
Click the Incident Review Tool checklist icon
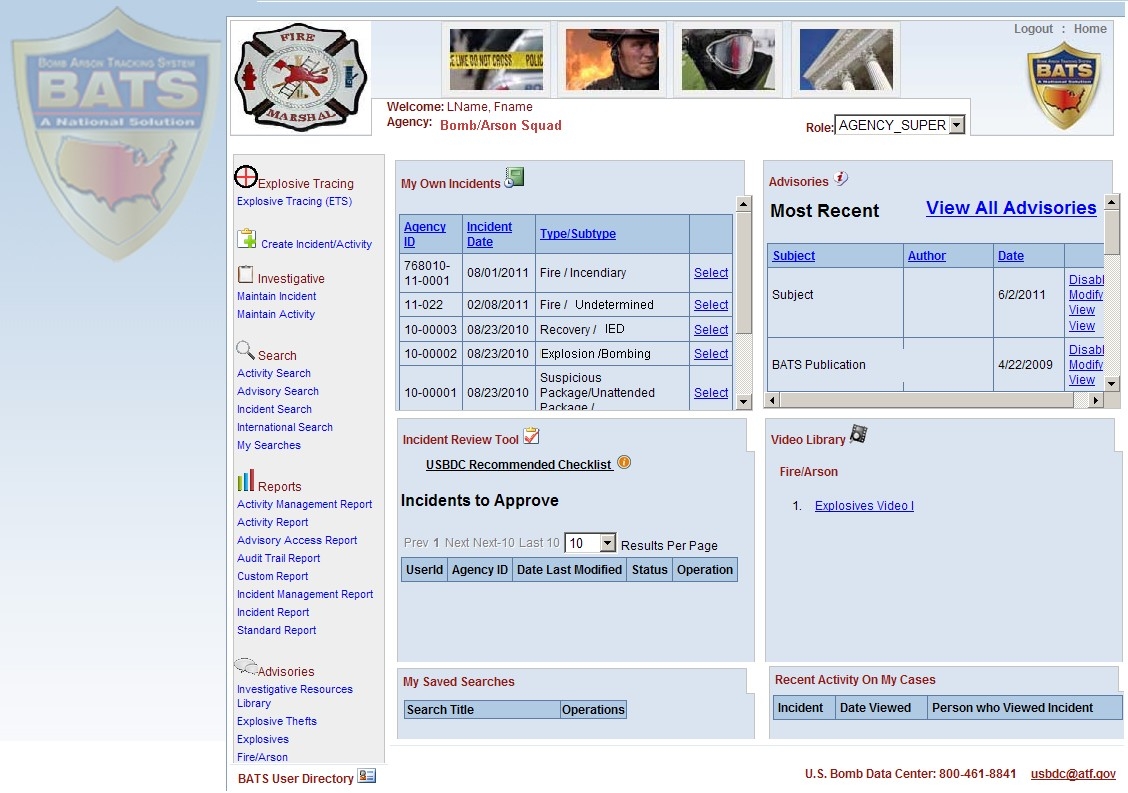coord(531,436)
